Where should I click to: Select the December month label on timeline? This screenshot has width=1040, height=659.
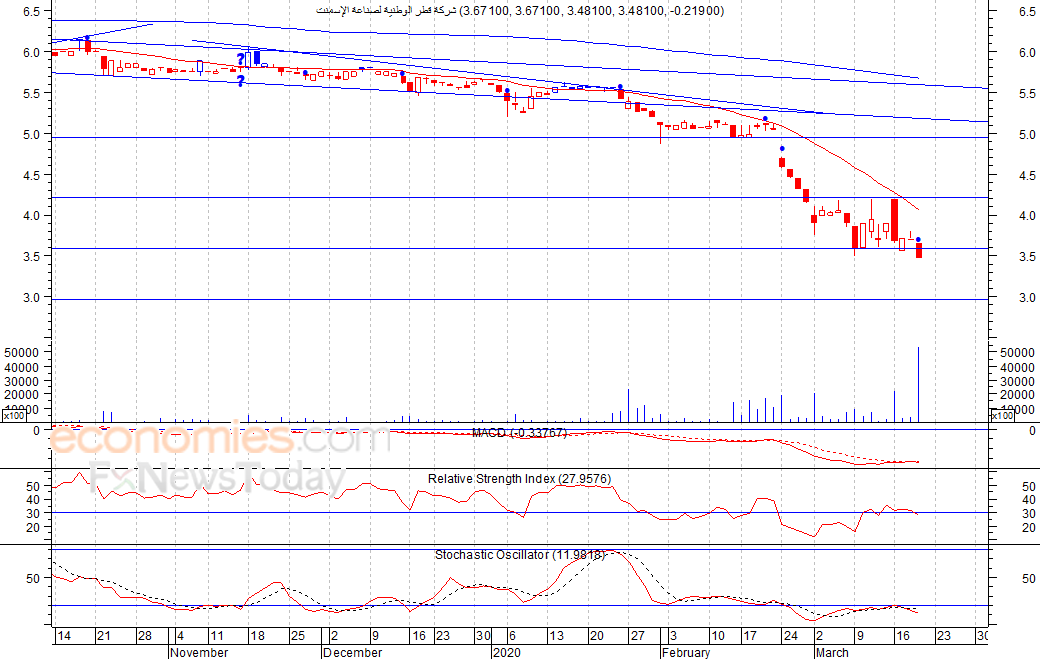click(x=353, y=652)
